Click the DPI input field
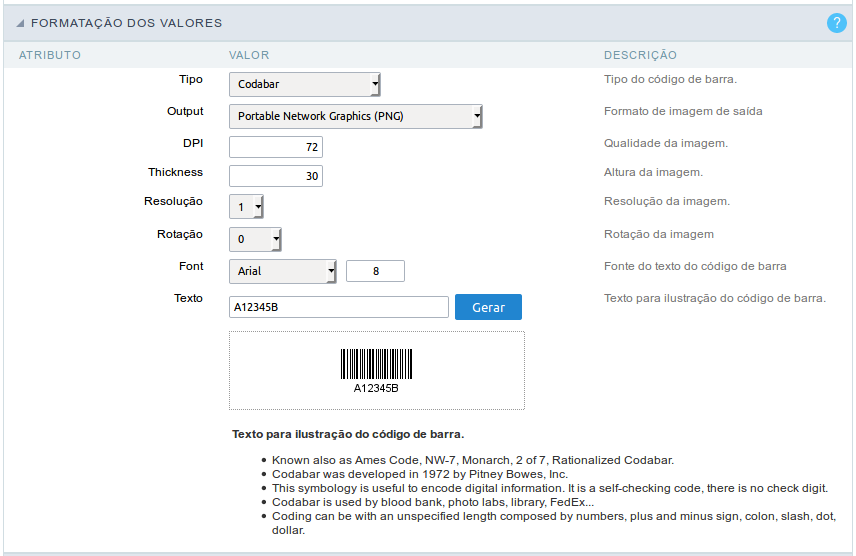 tap(276, 147)
